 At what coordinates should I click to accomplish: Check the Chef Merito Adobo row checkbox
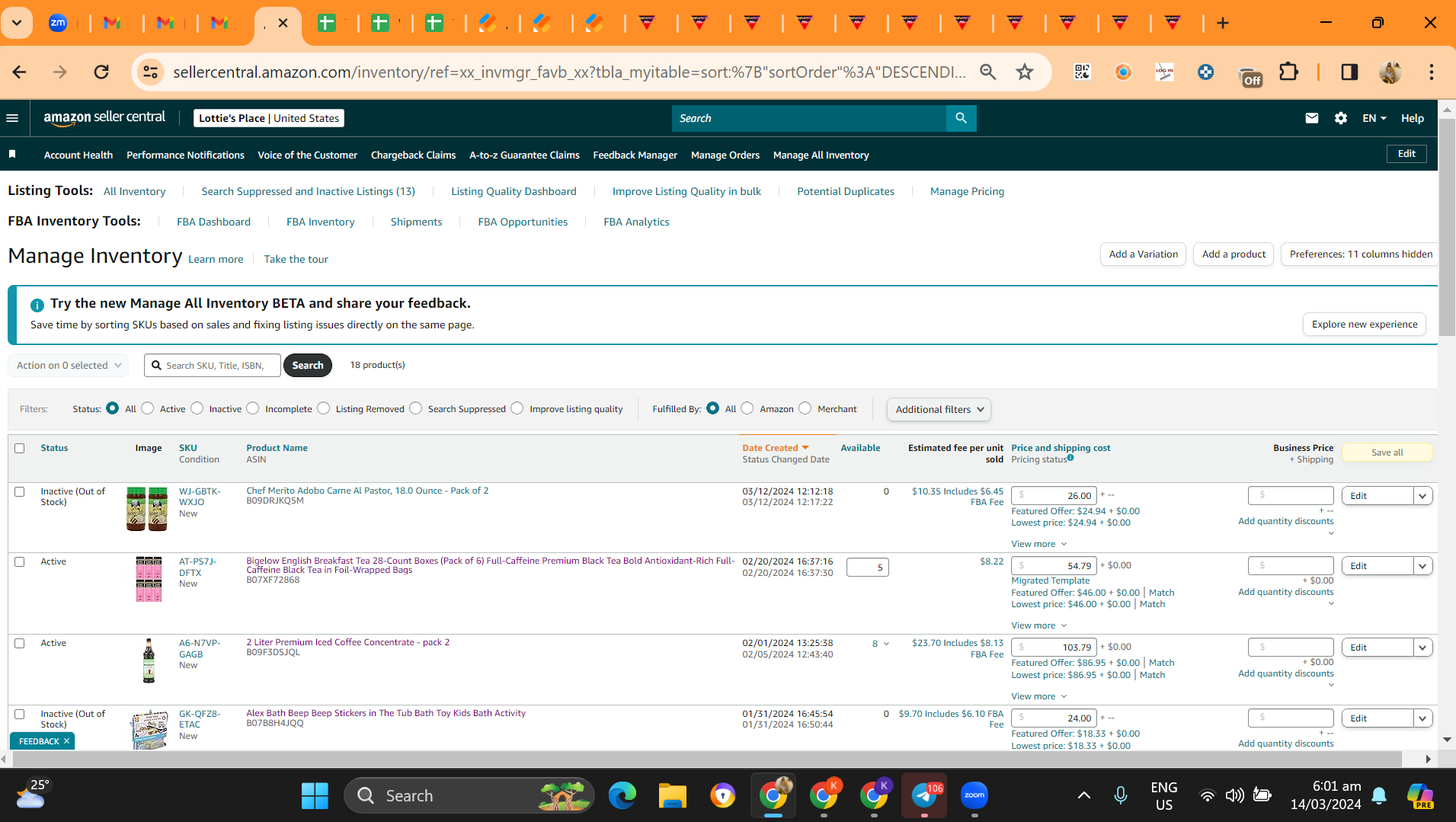click(20, 491)
